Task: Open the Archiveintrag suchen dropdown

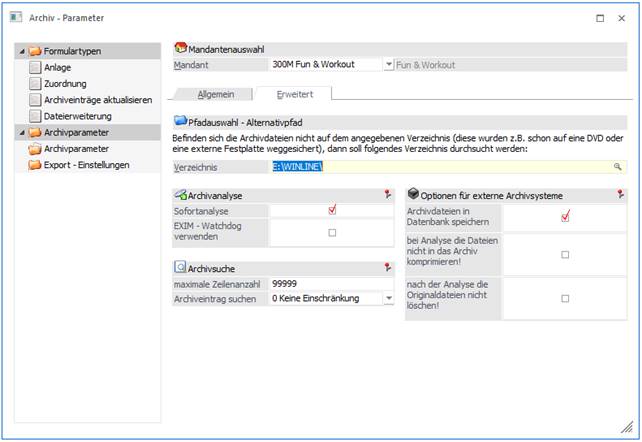Action: (x=388, y=298)
